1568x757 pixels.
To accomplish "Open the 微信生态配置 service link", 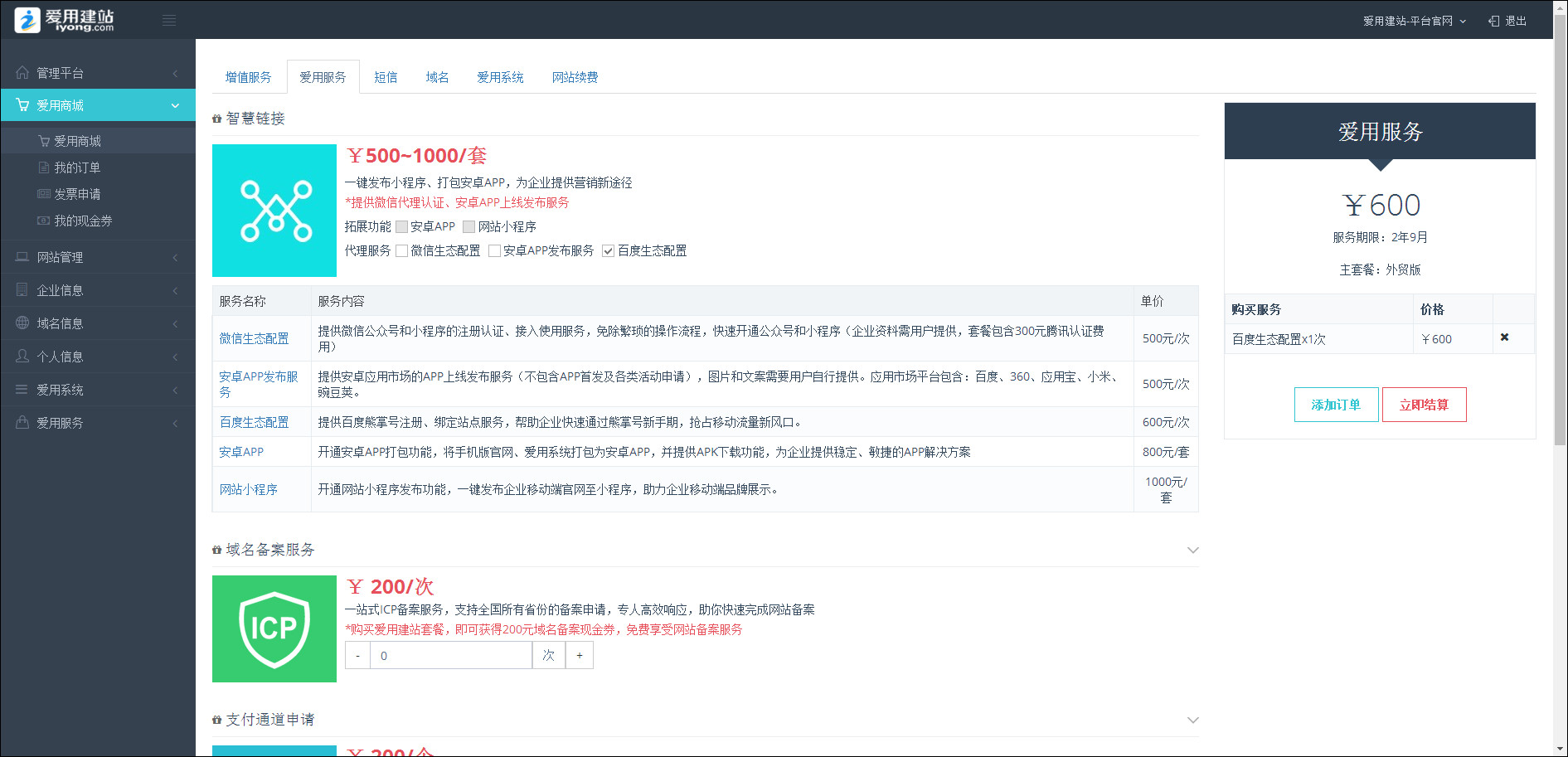I will 254,338.
